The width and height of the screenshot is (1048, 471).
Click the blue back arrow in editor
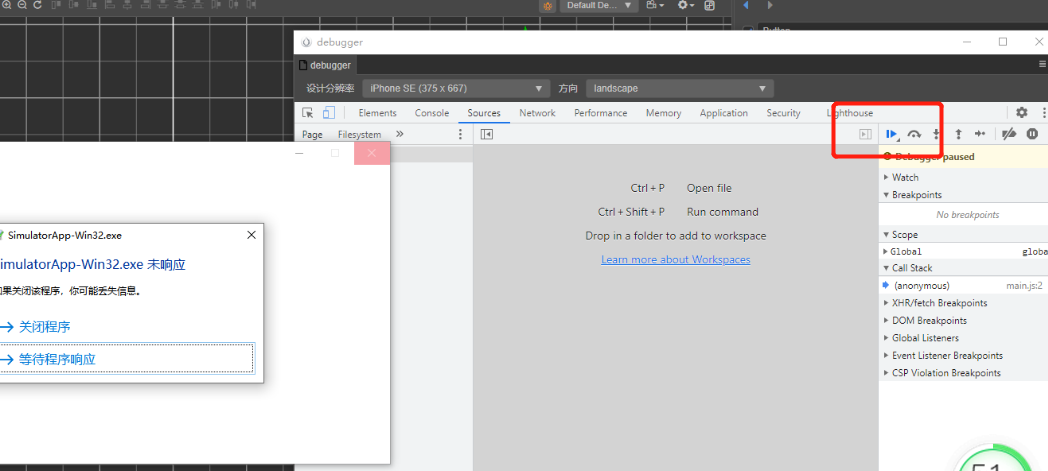[746, 5]
